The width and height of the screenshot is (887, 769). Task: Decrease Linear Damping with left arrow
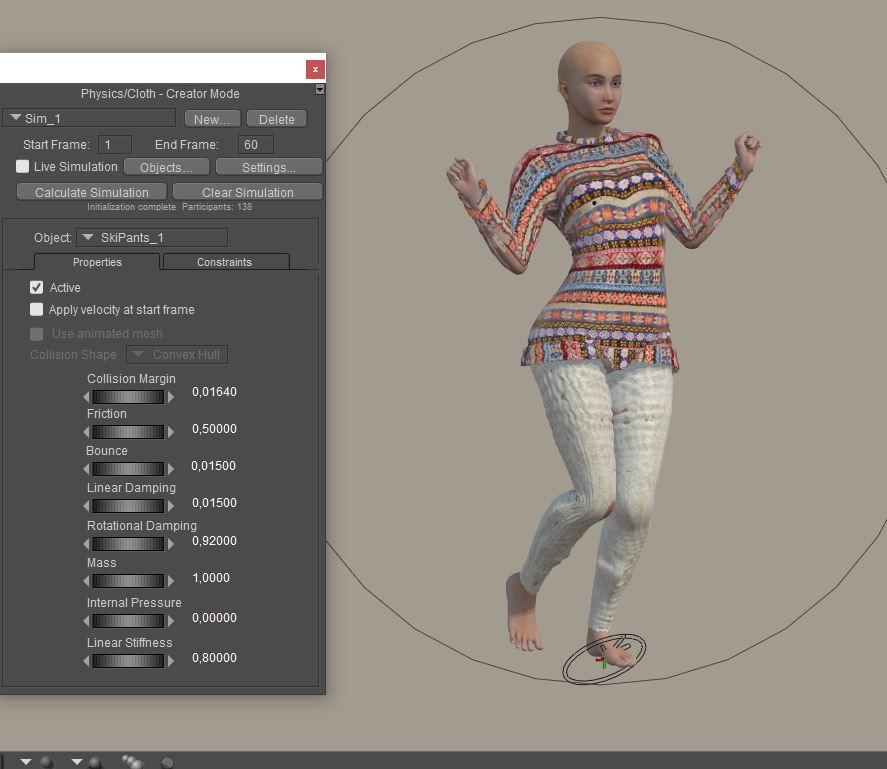pyautogui.click(x=87, y=506)
